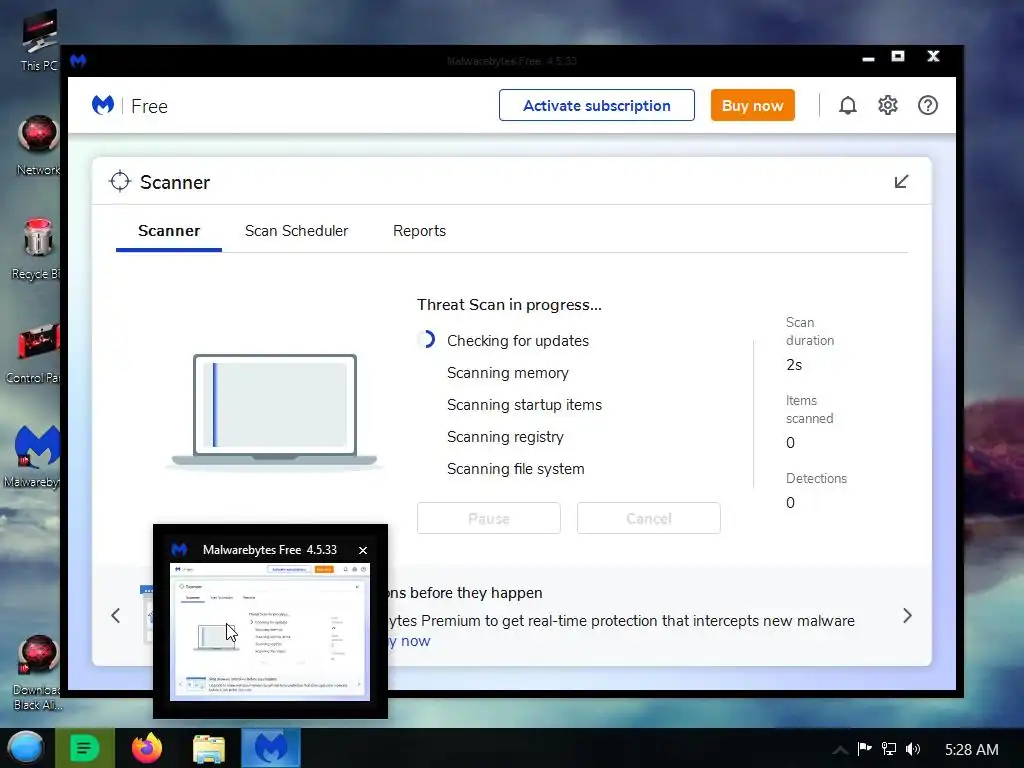Open File Explorer from the taskbar

tap(209, 748)
